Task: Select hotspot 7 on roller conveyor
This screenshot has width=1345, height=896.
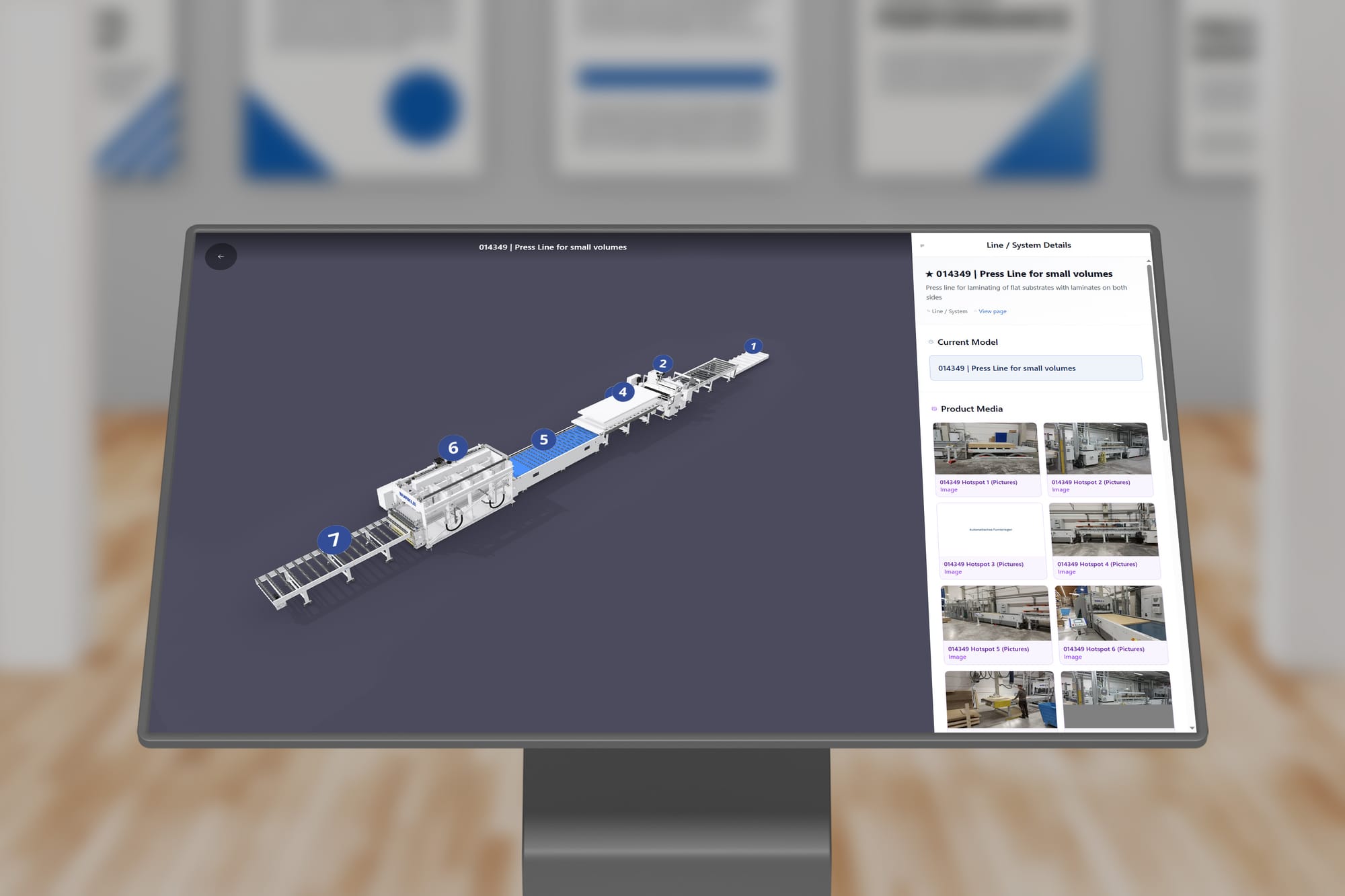Action: 334,539
